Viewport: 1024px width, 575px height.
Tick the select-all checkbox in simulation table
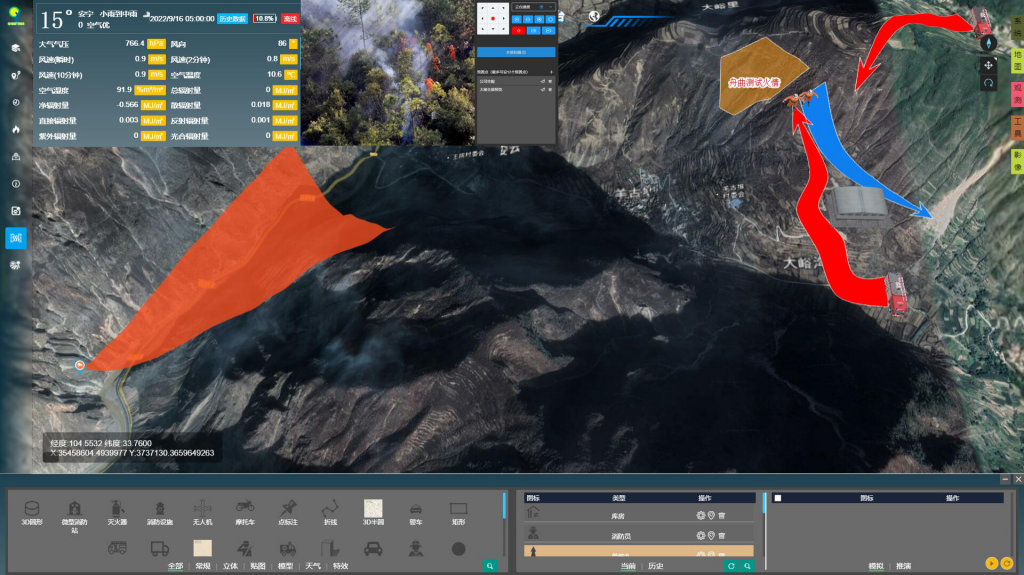click(778, 498)
